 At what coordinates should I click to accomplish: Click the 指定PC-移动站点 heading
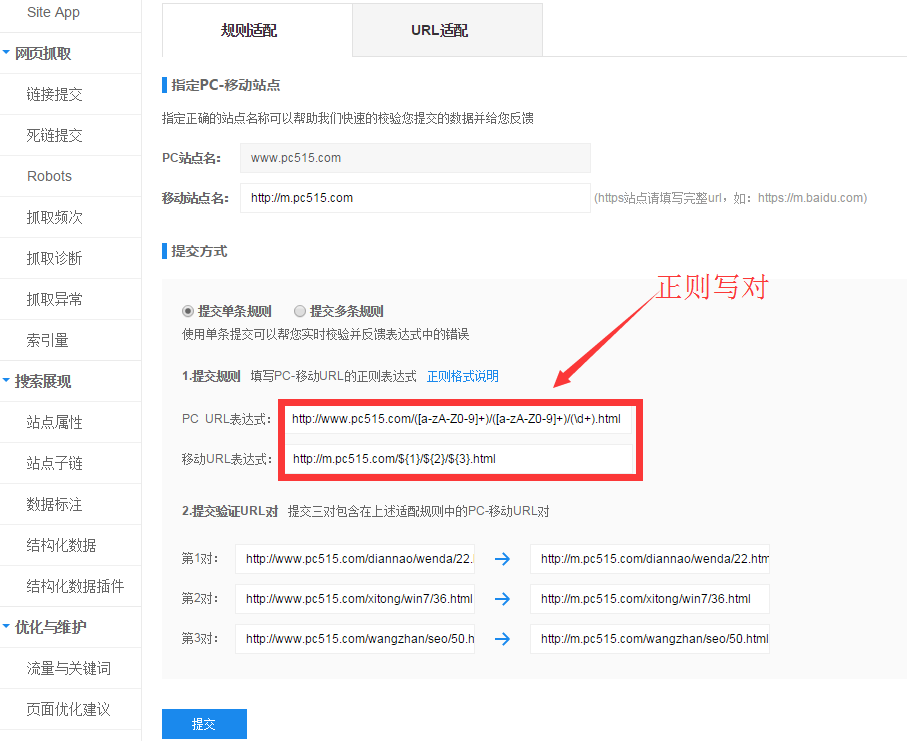226,85
